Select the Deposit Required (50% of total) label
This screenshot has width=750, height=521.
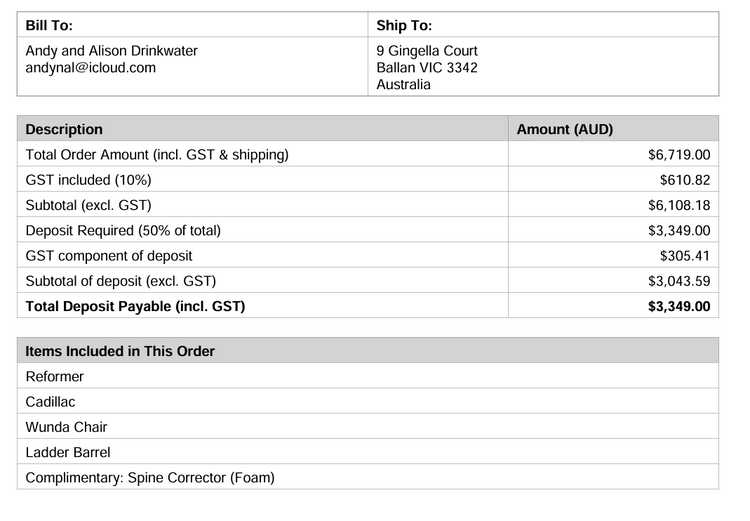coord(123,230)
